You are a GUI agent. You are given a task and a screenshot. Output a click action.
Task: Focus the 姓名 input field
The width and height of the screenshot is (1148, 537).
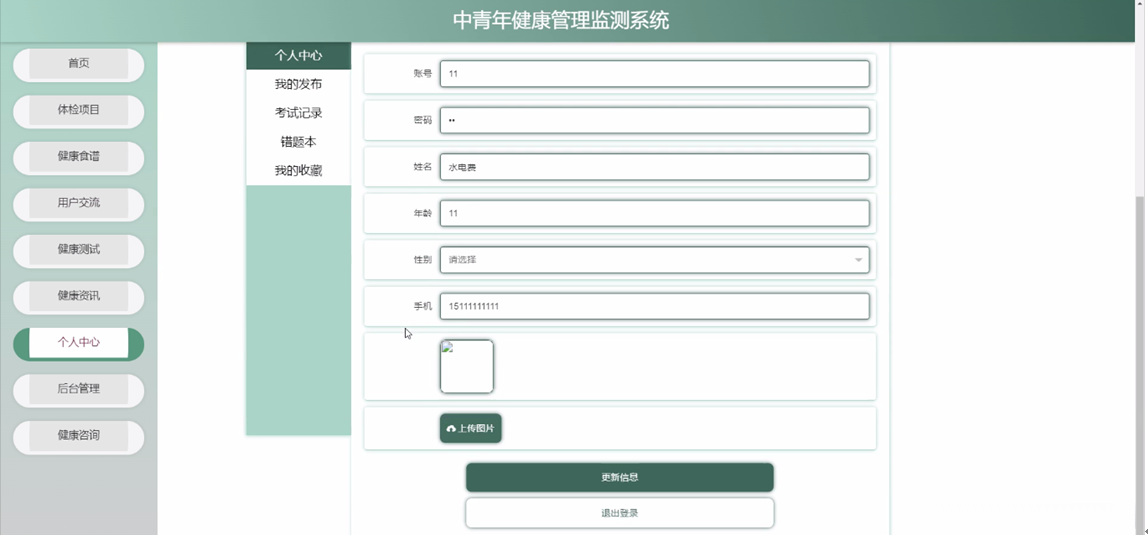coord(655,167)
